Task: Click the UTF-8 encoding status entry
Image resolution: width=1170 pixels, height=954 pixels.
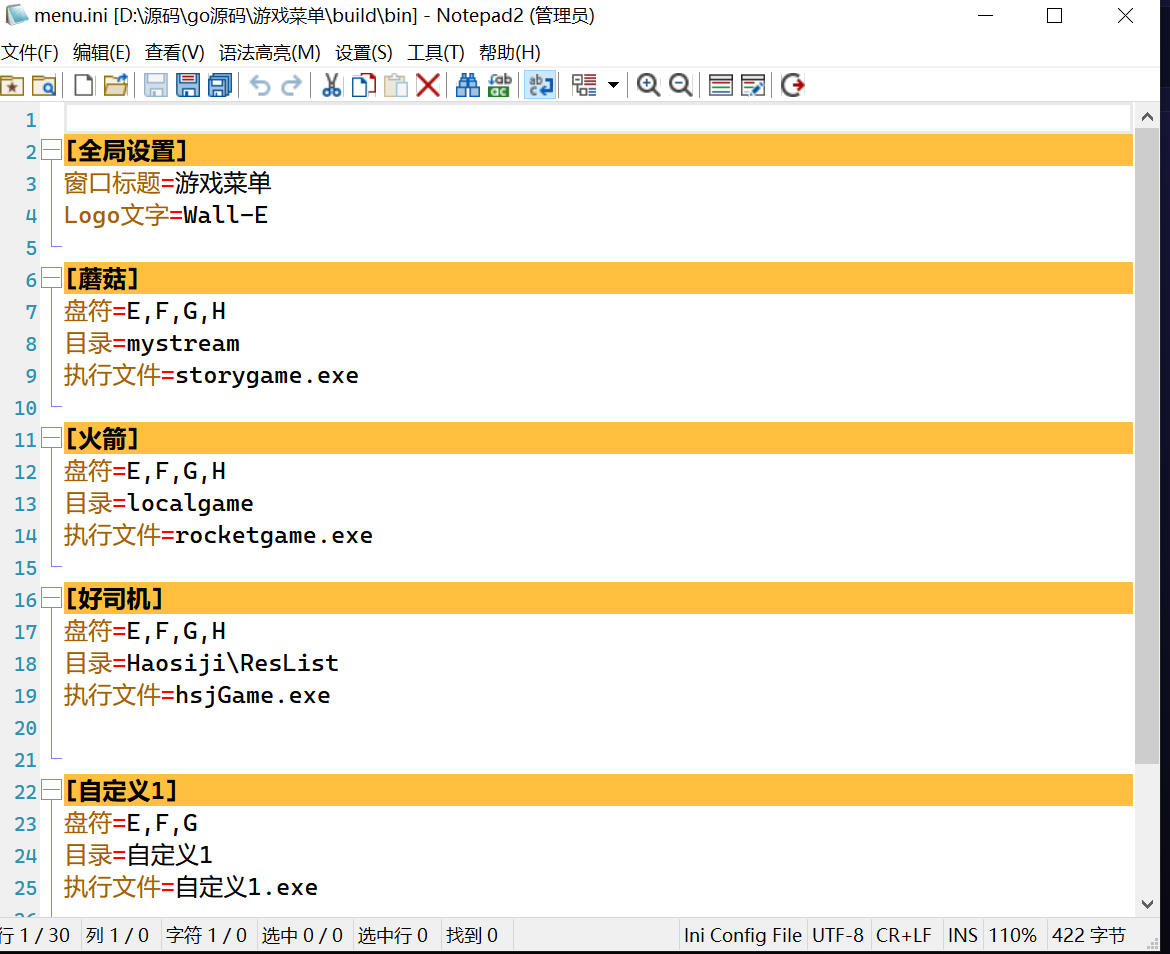Action: pos(838,935)
